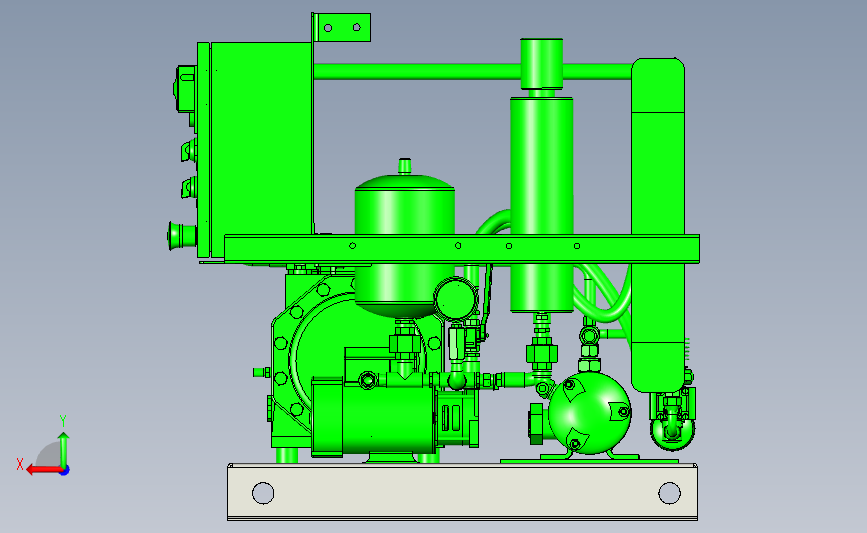Image resolution: width=867 pixels, height=533 pixels.
Task: Select the mushroom-shaped button on the control box
Action: click(182, 236)
